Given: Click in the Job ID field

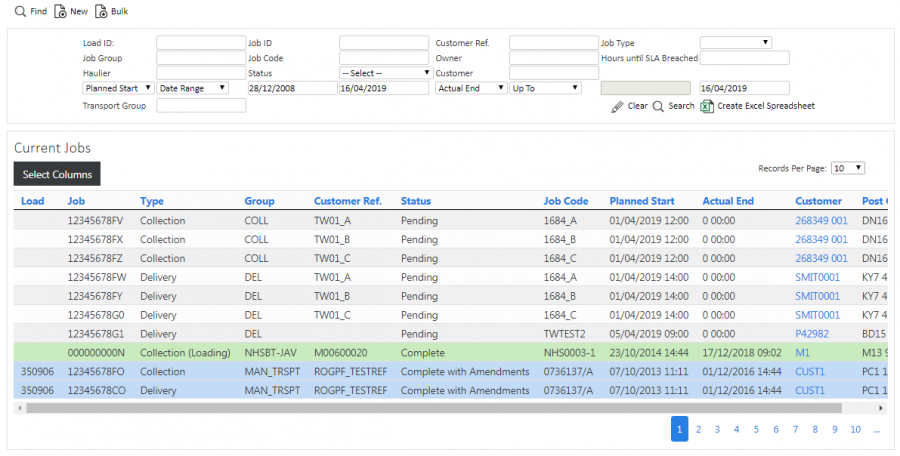Looking at the screenshot, I should (x=384, y=42).
